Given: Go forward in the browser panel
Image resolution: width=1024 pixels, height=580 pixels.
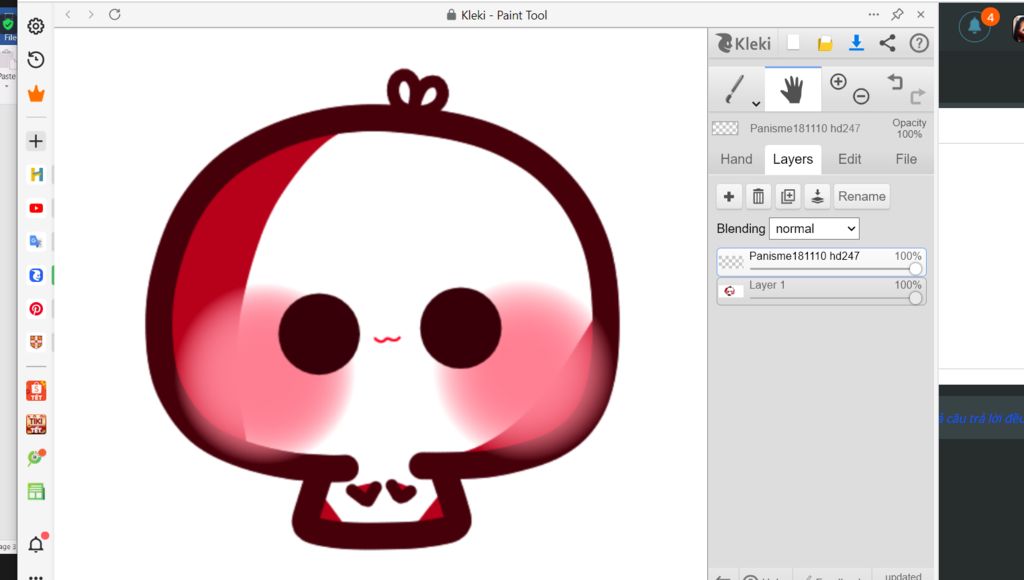Looking at the screenshot, I should click(x=91, y=14).
